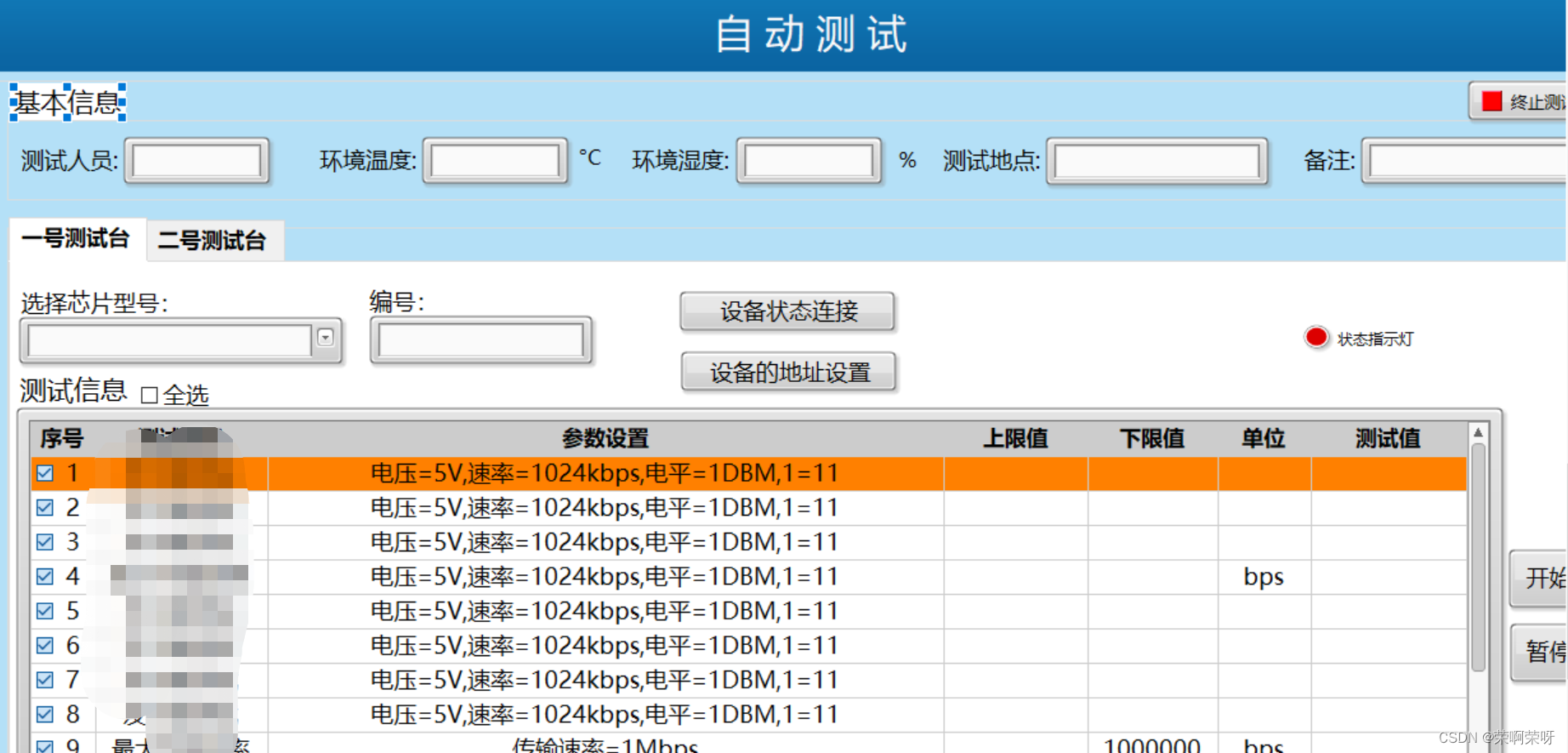Click the table scrollbar up arrow
The height and width of the screenshot is (753, 1568).
(x=1478, y=433)
